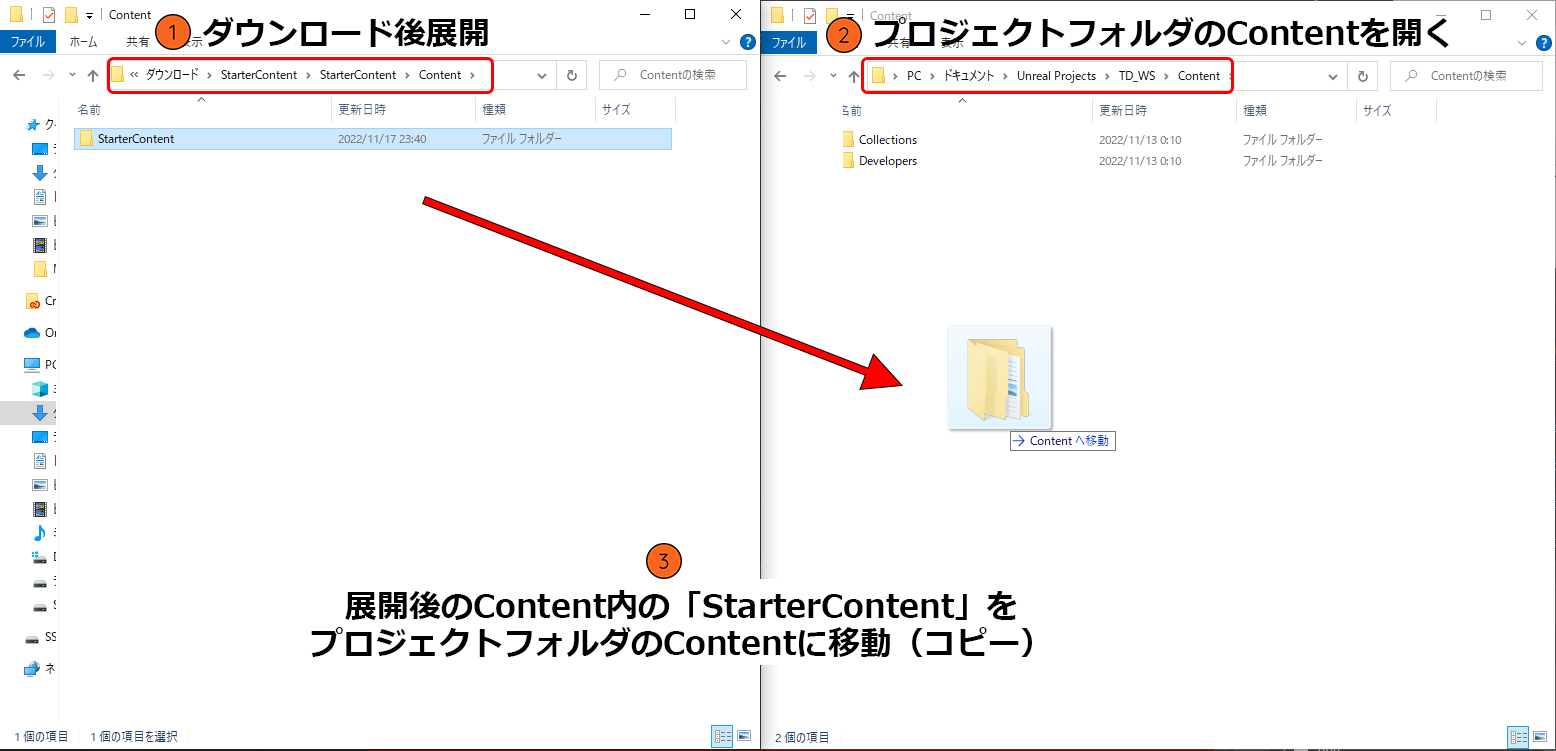Click the Music note icon in sidebar
This screenshot has width=1556, height=751.
click(40, 532)
